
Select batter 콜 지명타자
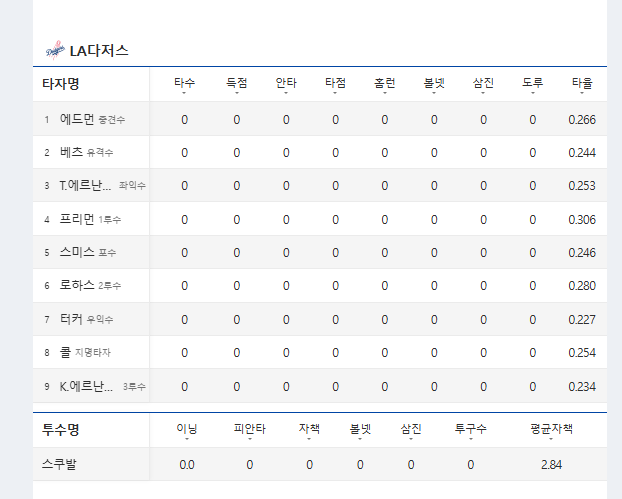click(85, 352)
